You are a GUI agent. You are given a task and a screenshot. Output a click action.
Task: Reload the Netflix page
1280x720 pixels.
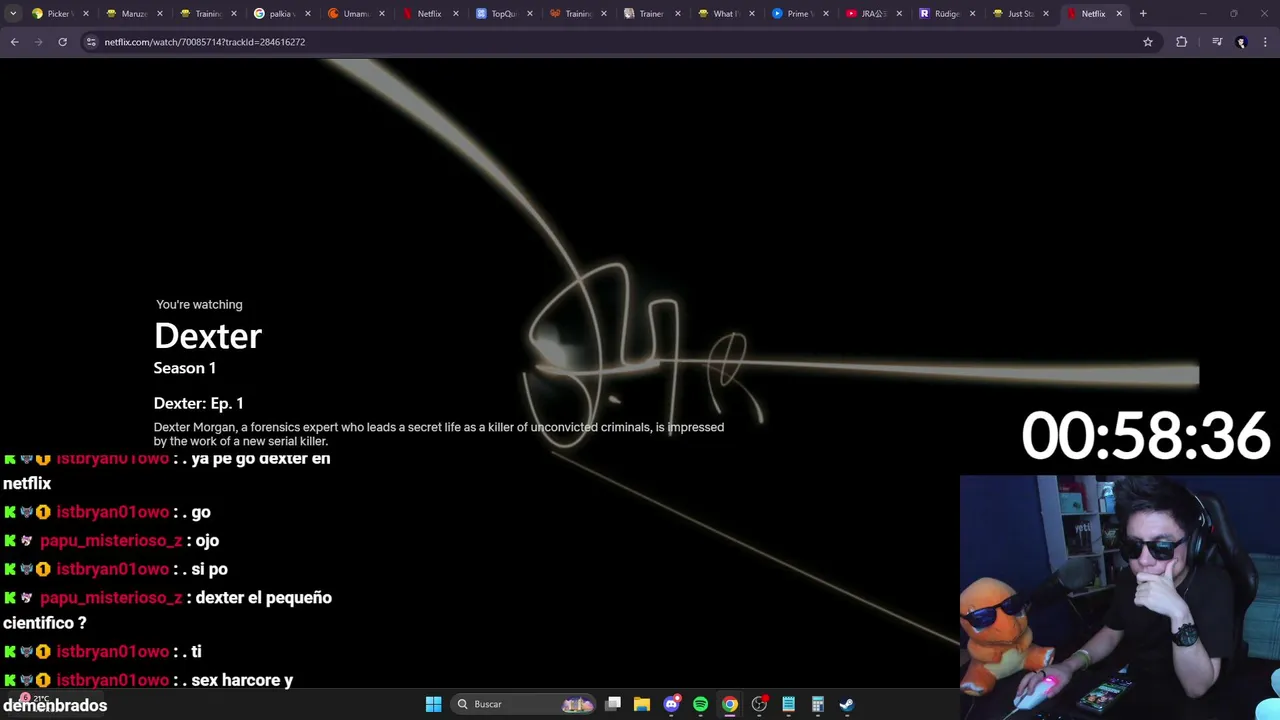tap(62, 42)
